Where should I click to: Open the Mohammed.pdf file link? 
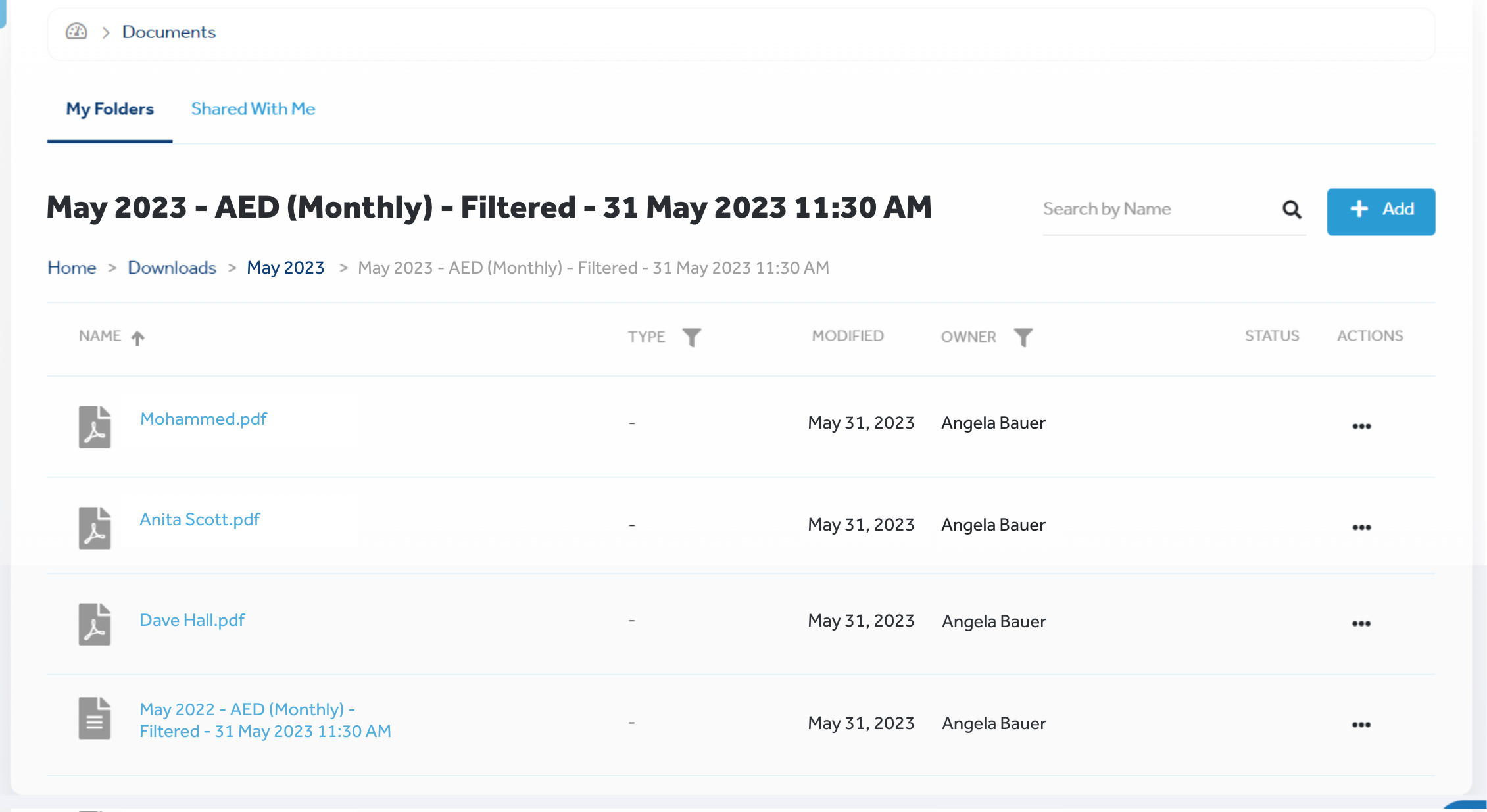coord(203,419)
